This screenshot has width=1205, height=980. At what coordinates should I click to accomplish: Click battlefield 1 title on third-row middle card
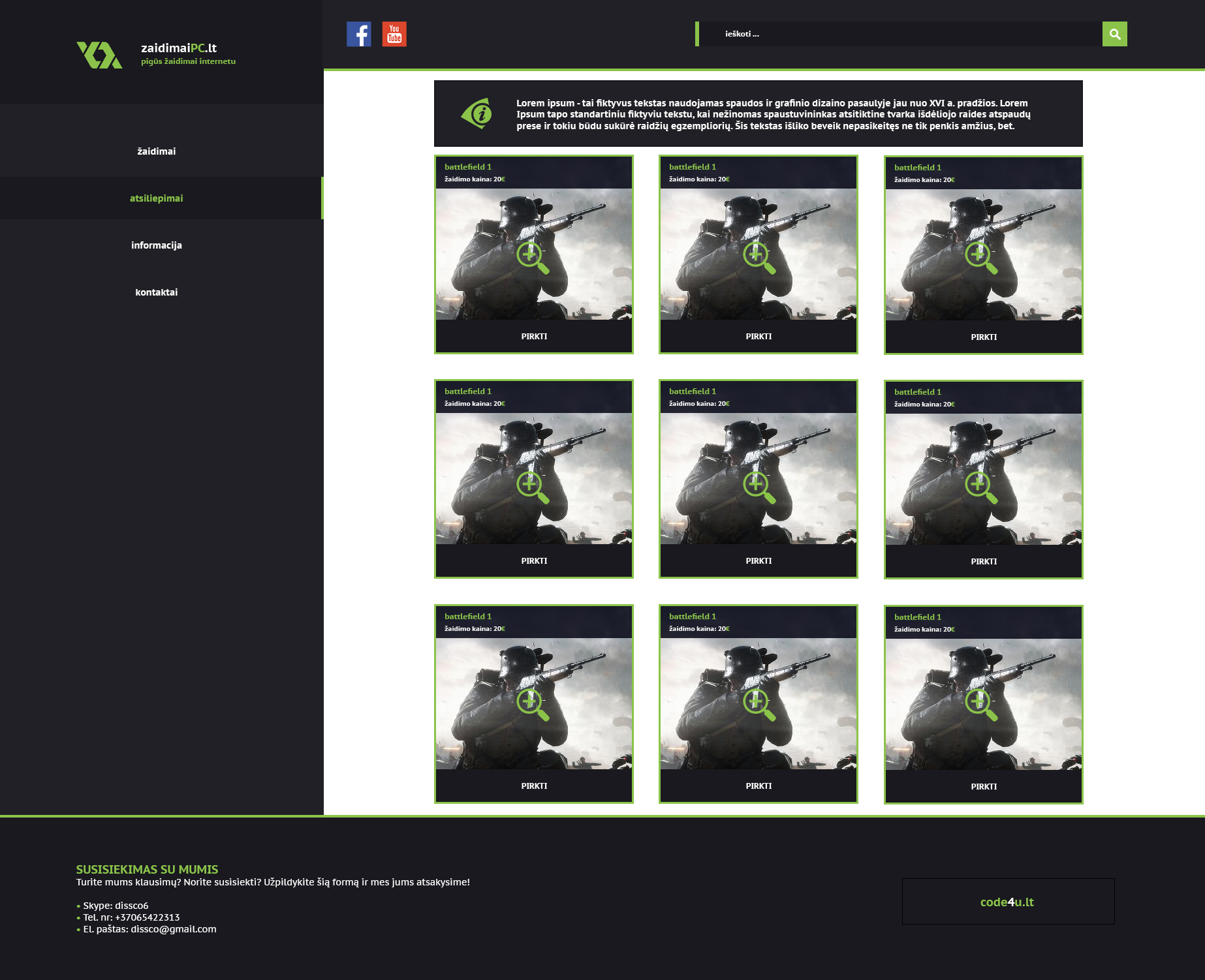(x=693, y=617)
